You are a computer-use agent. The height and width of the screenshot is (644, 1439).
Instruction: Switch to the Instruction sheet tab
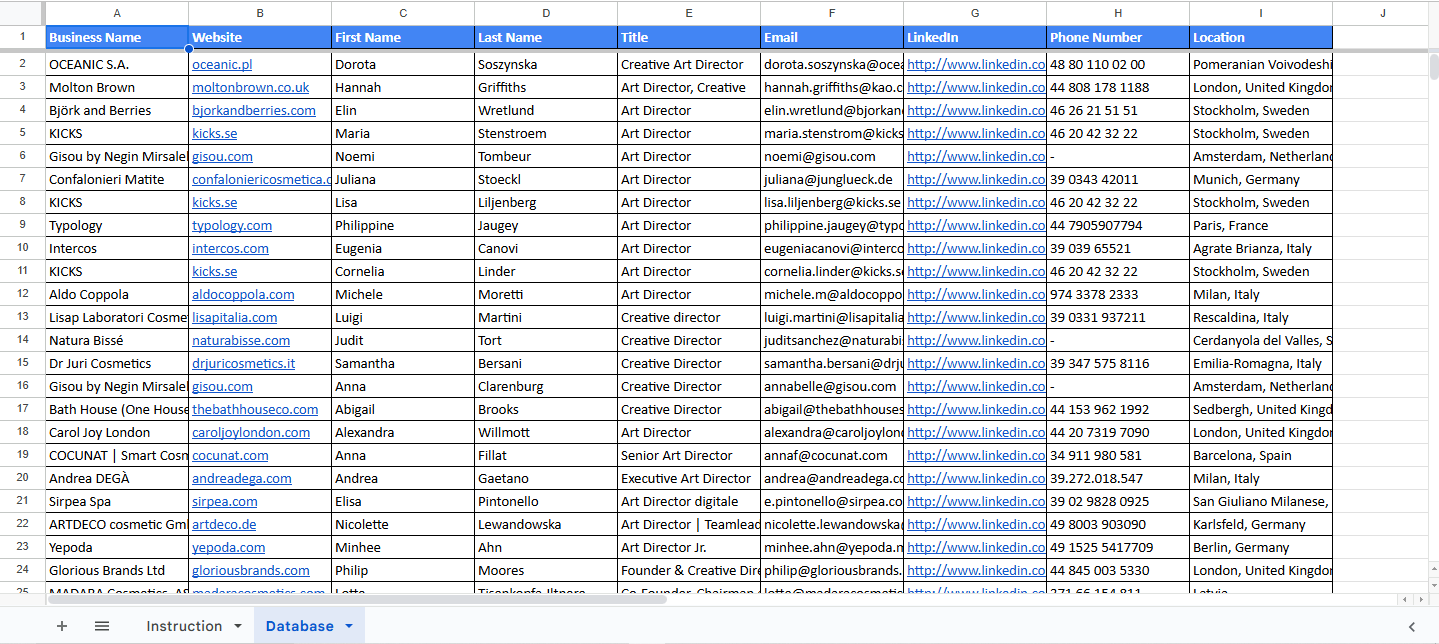point(184,626)
